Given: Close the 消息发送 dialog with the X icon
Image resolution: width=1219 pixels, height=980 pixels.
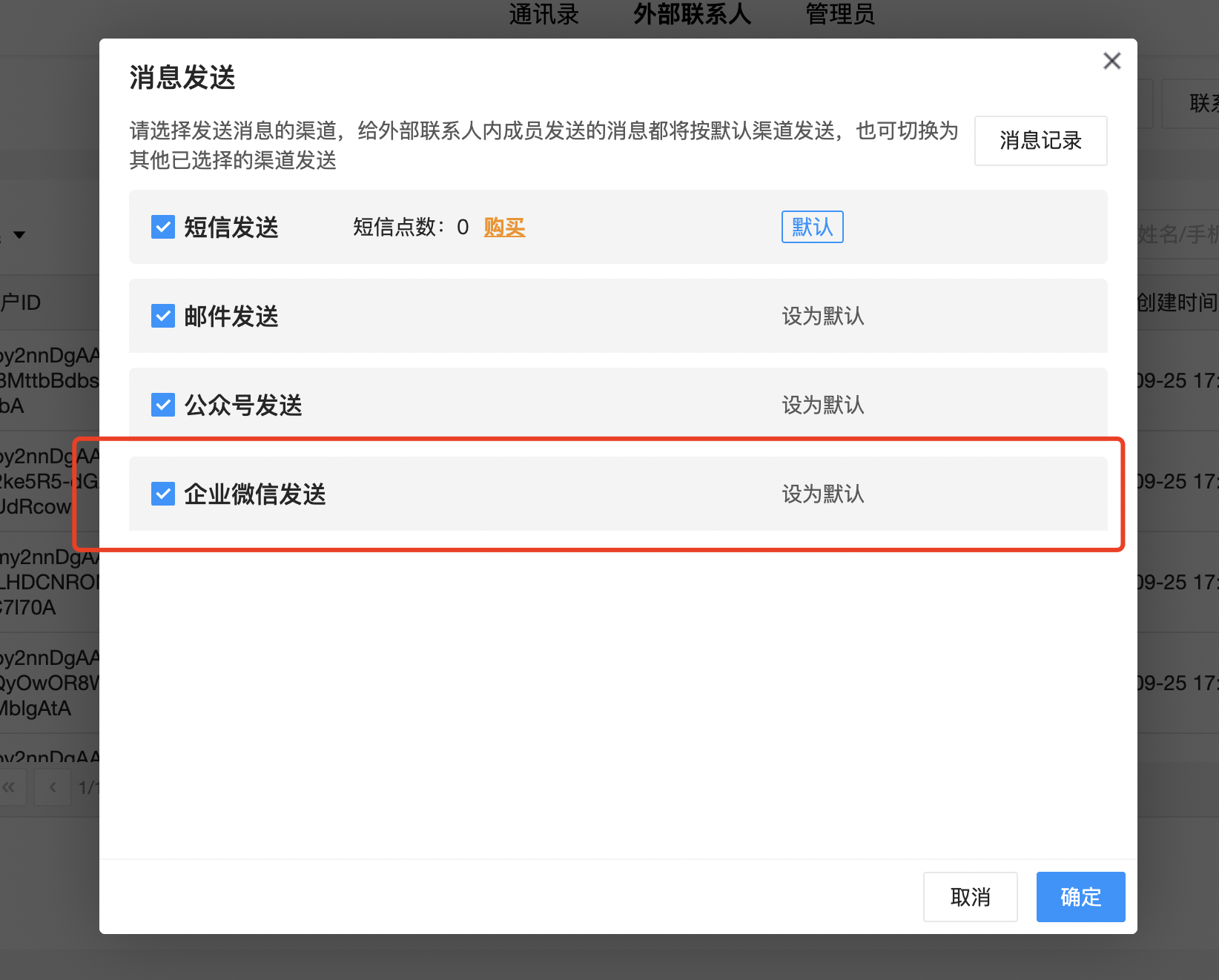Looking at the screenshot, I should coord(1111,61).
